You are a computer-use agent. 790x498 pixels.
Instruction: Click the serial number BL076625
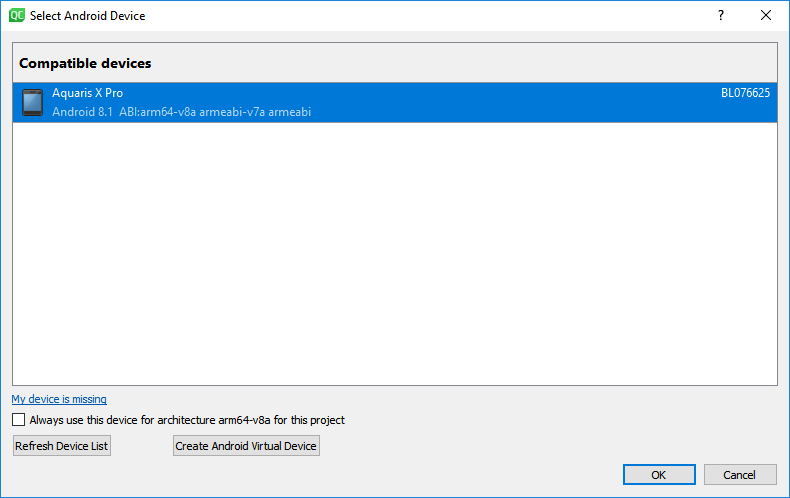click(x=745, y=93)
